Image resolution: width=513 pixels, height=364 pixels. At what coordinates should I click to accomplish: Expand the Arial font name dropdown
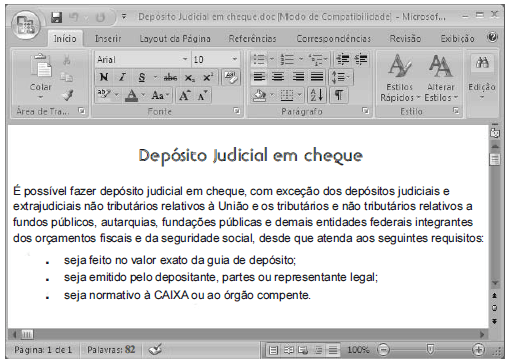(185, 60)
